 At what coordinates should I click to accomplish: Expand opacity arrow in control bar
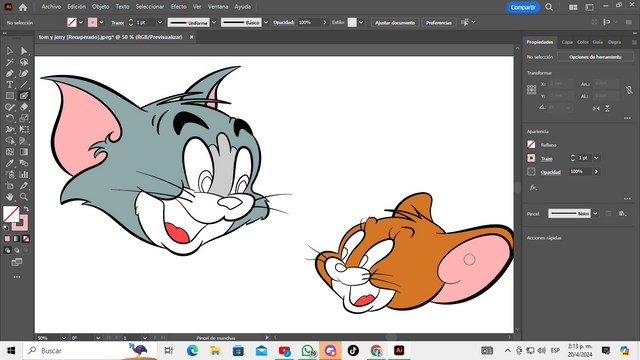[325, 22]
